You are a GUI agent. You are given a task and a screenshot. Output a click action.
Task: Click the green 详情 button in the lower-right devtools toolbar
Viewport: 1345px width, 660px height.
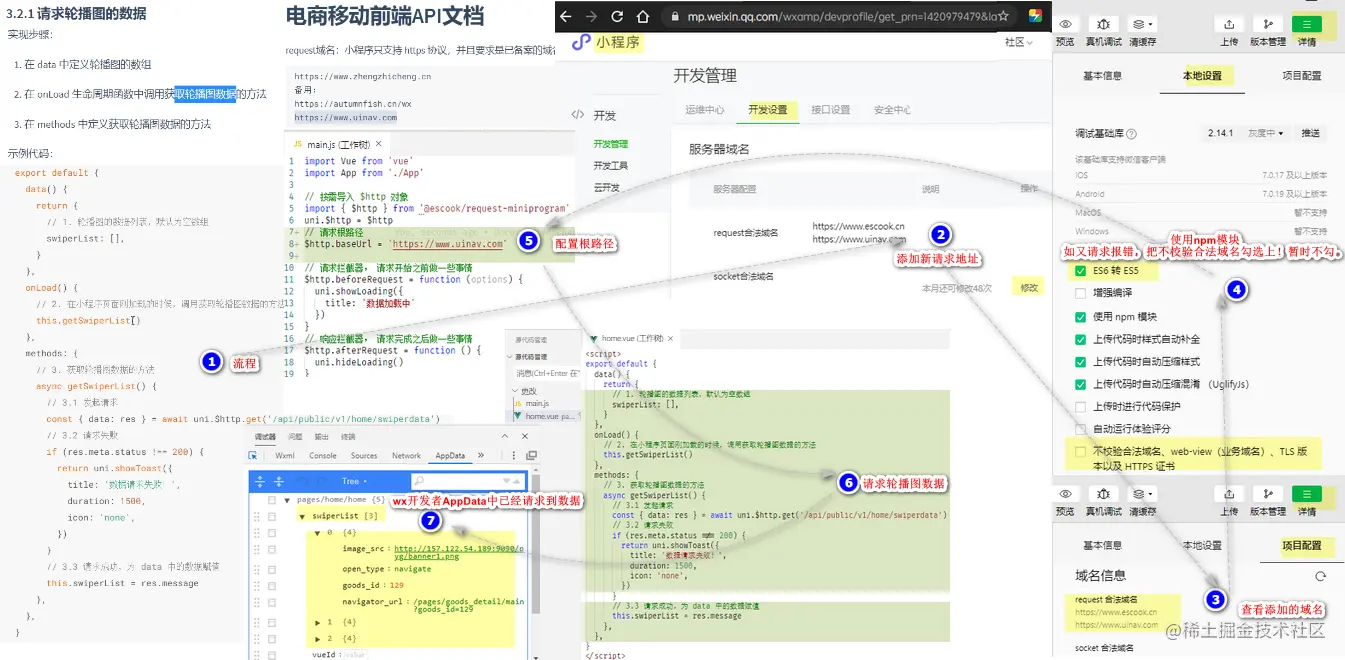pos(1306,494)
